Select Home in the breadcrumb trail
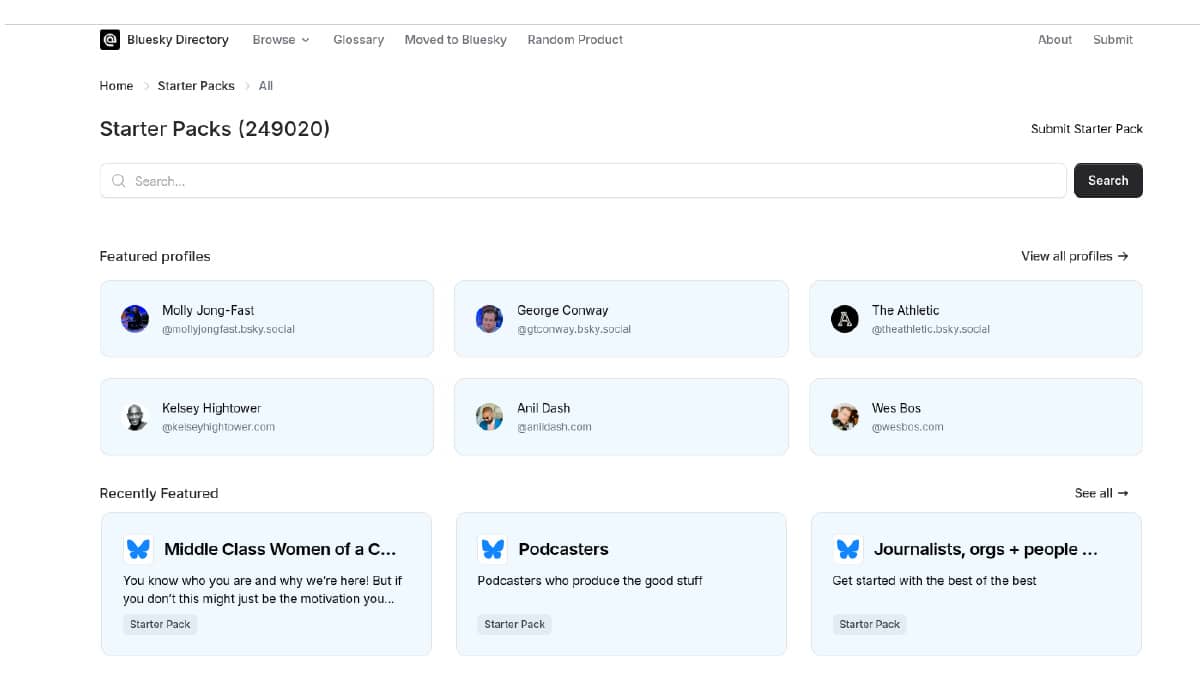The height and width of the screenshot is (674, 1200). [116, 85]
